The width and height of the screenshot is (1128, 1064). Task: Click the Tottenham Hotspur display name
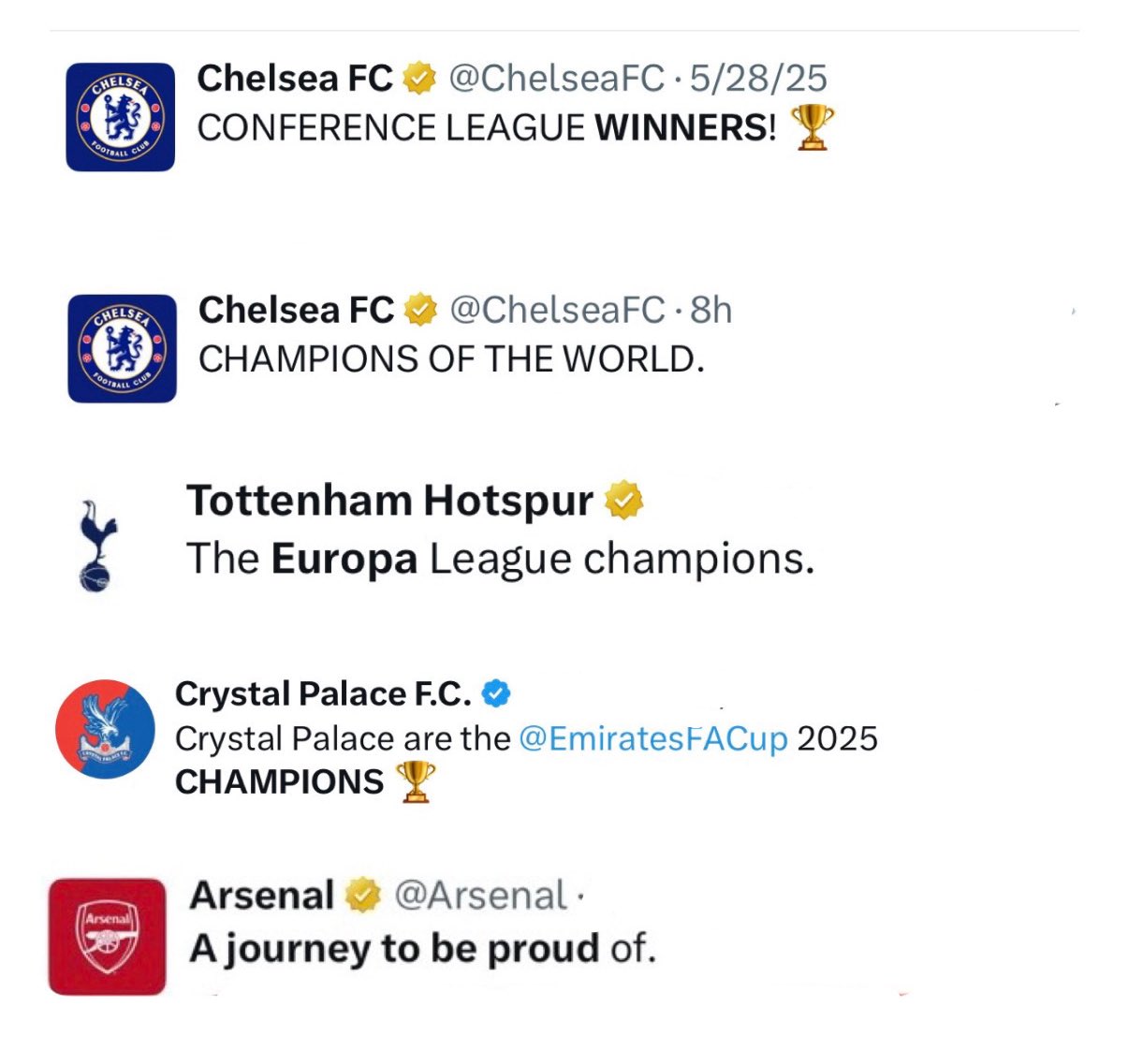click(390, 502)
